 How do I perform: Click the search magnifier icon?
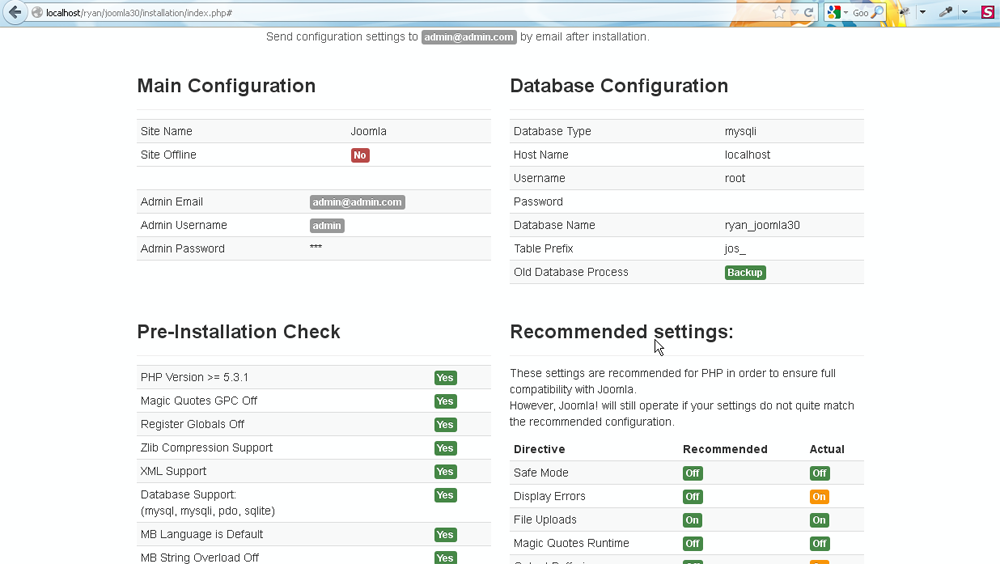point(877,13)
